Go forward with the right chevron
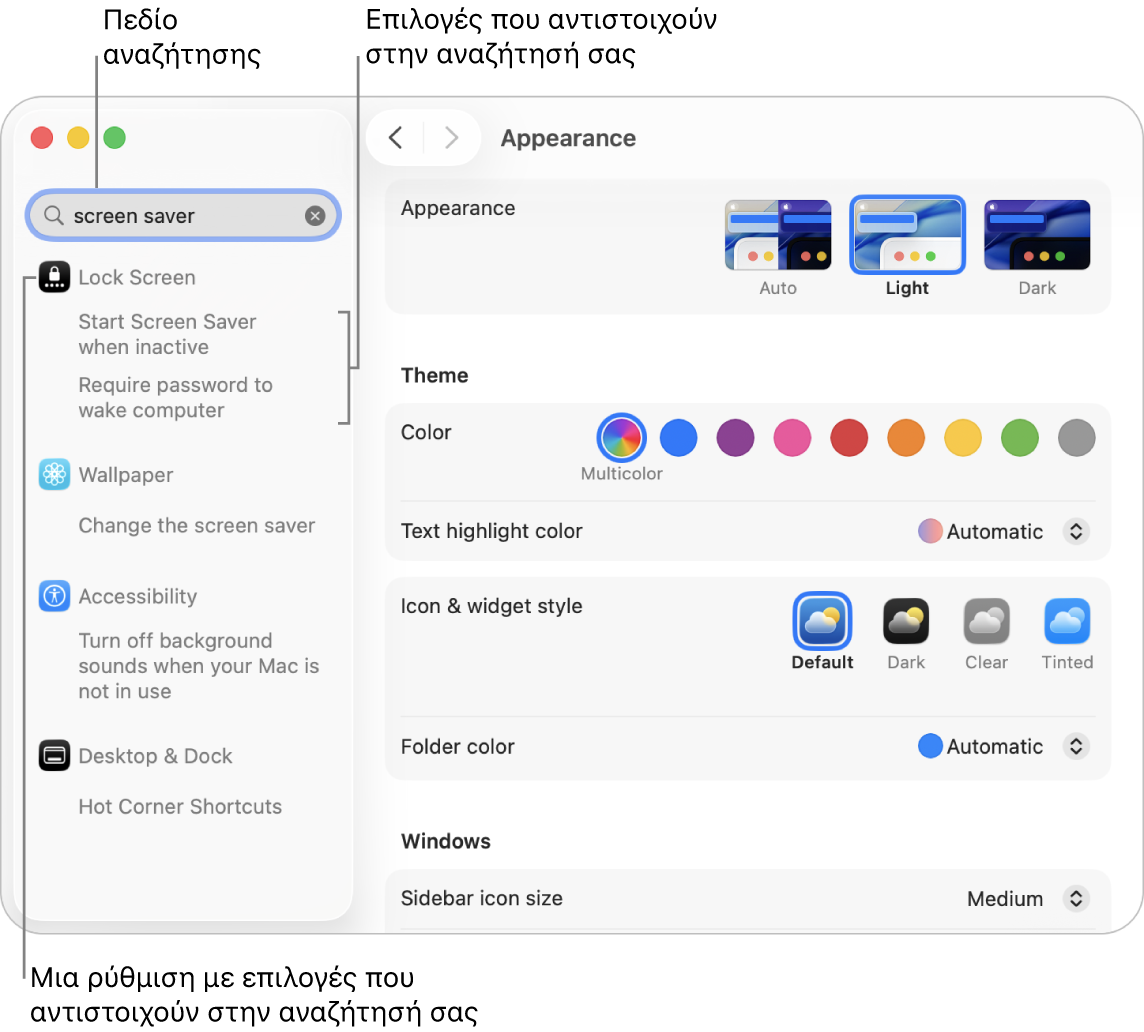The width and height of the screenshot is (1144, 1032). click(x=452, y=137)
